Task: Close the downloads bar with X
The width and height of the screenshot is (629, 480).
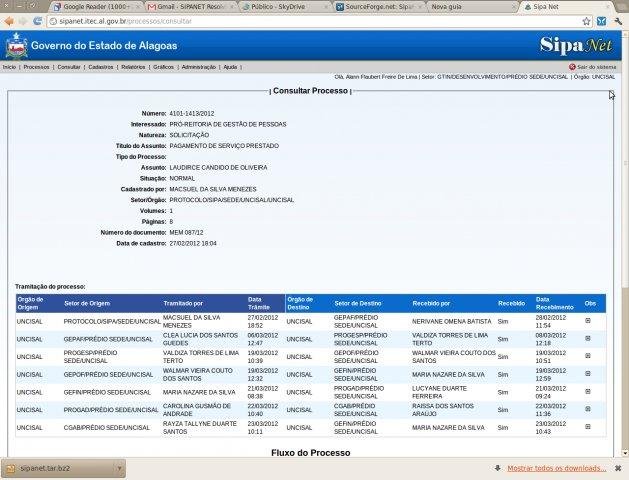Action: pyautogui.click(x=618, y=468)
